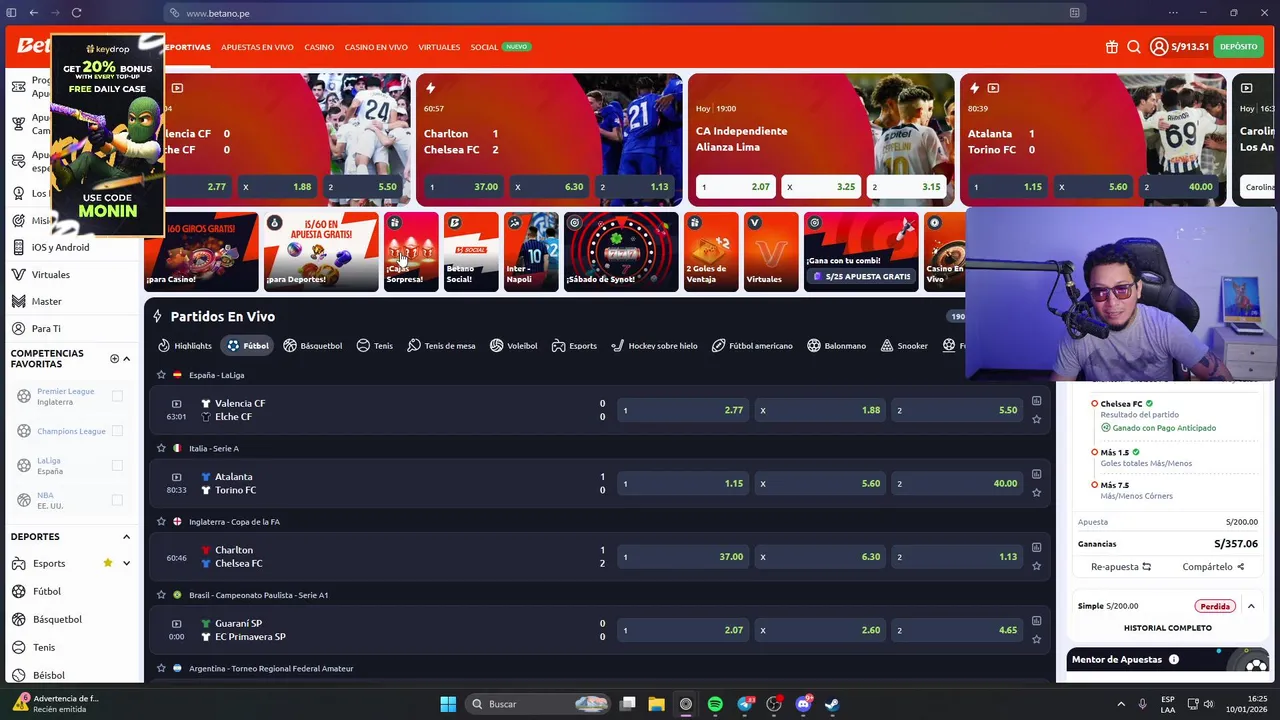The image size is (1280, 720).
Task: Select the Snooker live filter
Action: point(904,346)
